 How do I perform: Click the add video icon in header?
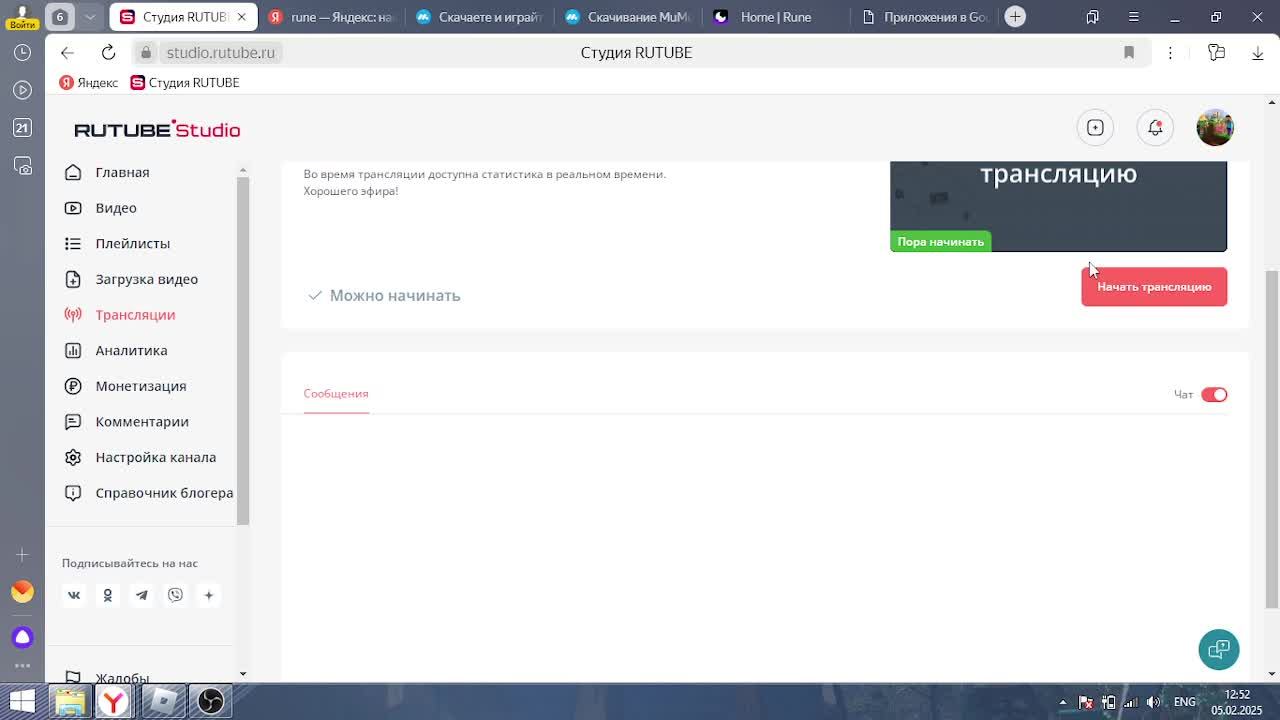tap(1095, 128)
